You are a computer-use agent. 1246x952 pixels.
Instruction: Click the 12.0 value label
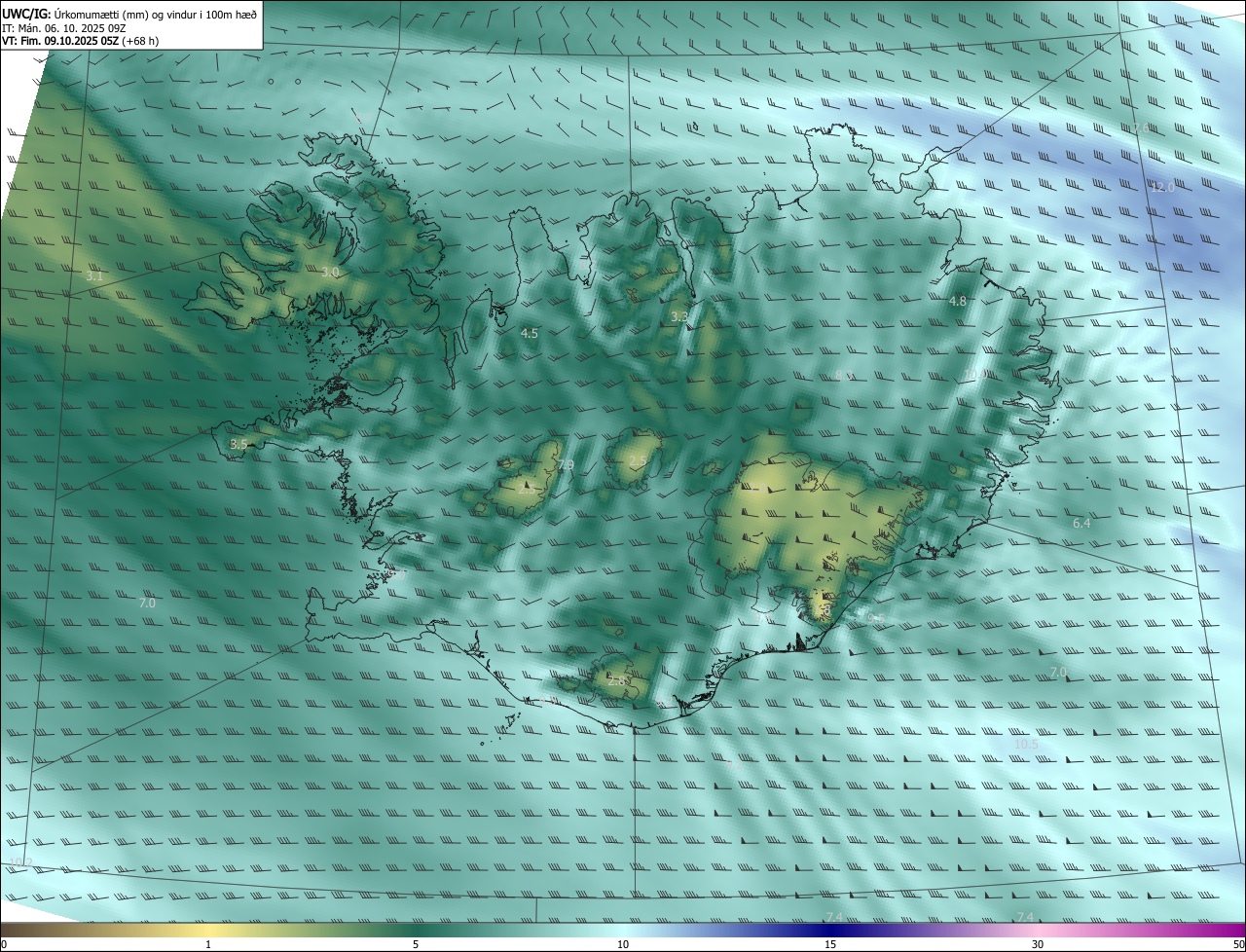pos(1163,187)
